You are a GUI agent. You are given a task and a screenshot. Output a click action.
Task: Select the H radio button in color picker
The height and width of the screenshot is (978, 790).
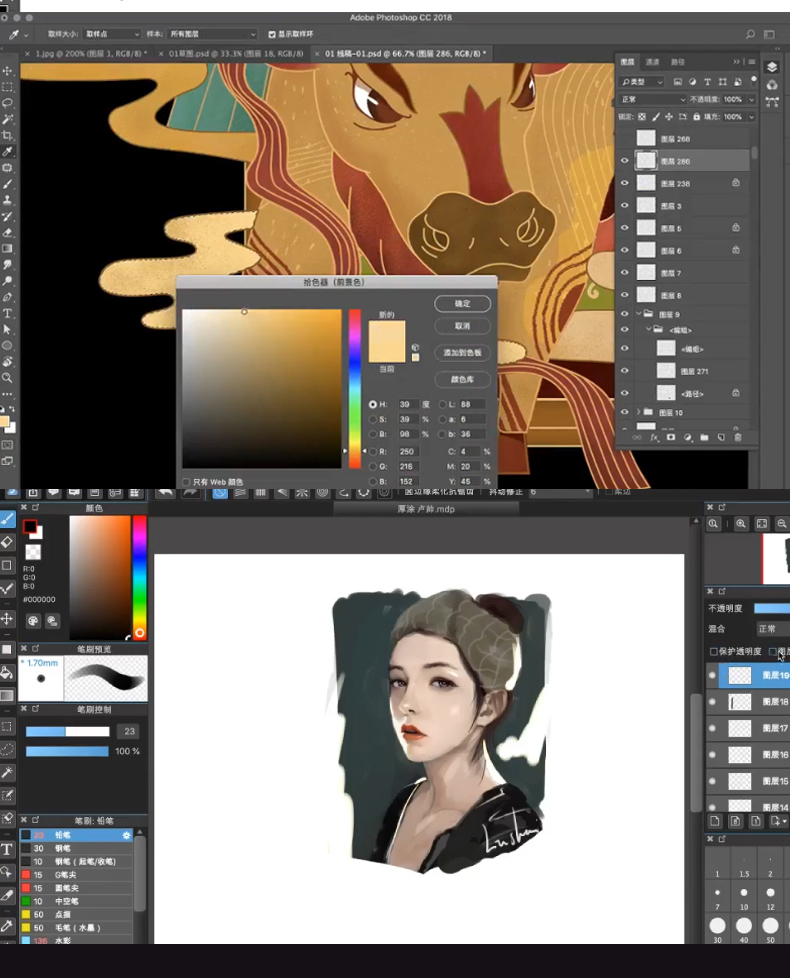tap(373, 404)
